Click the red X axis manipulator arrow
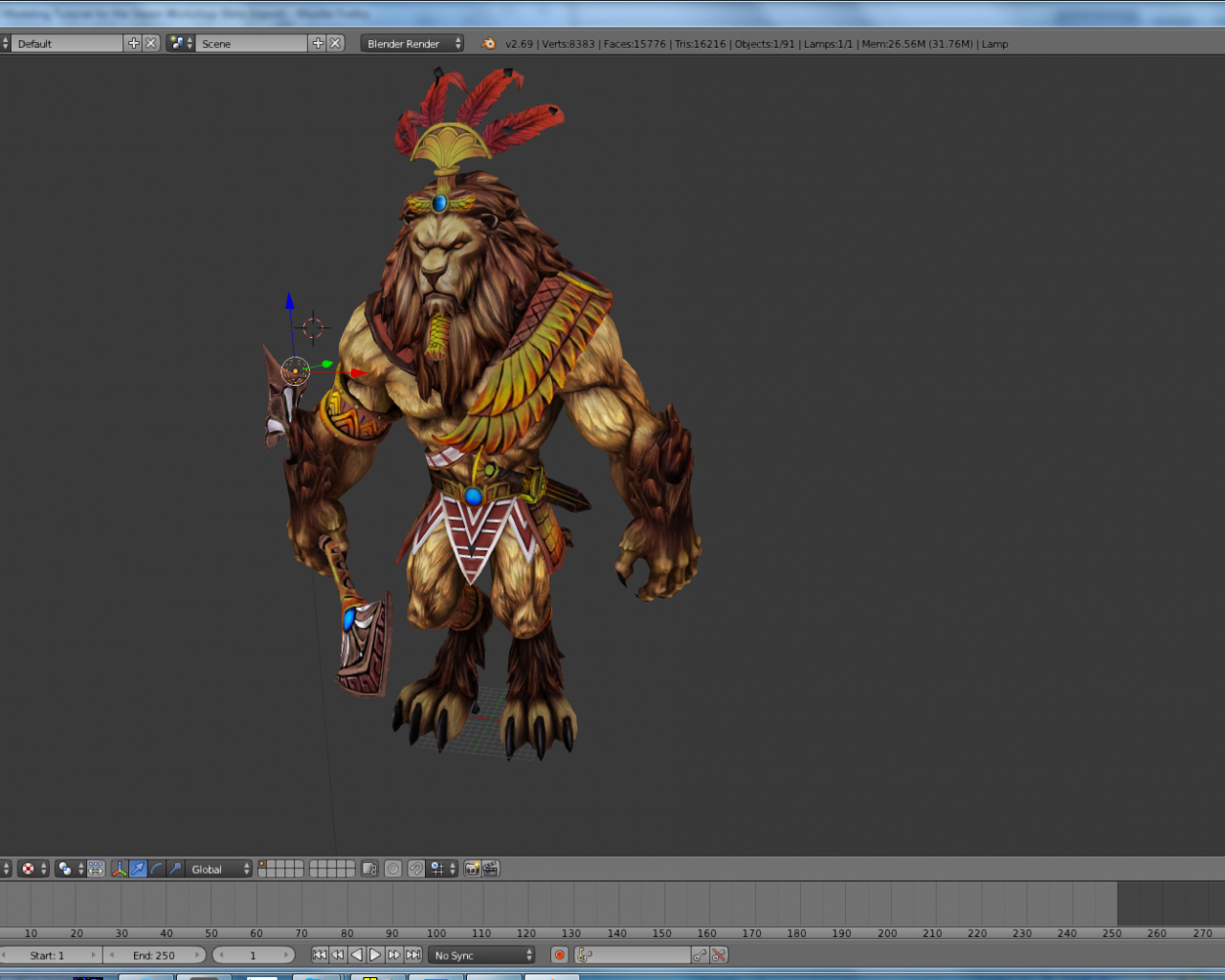 click(357, 373)
